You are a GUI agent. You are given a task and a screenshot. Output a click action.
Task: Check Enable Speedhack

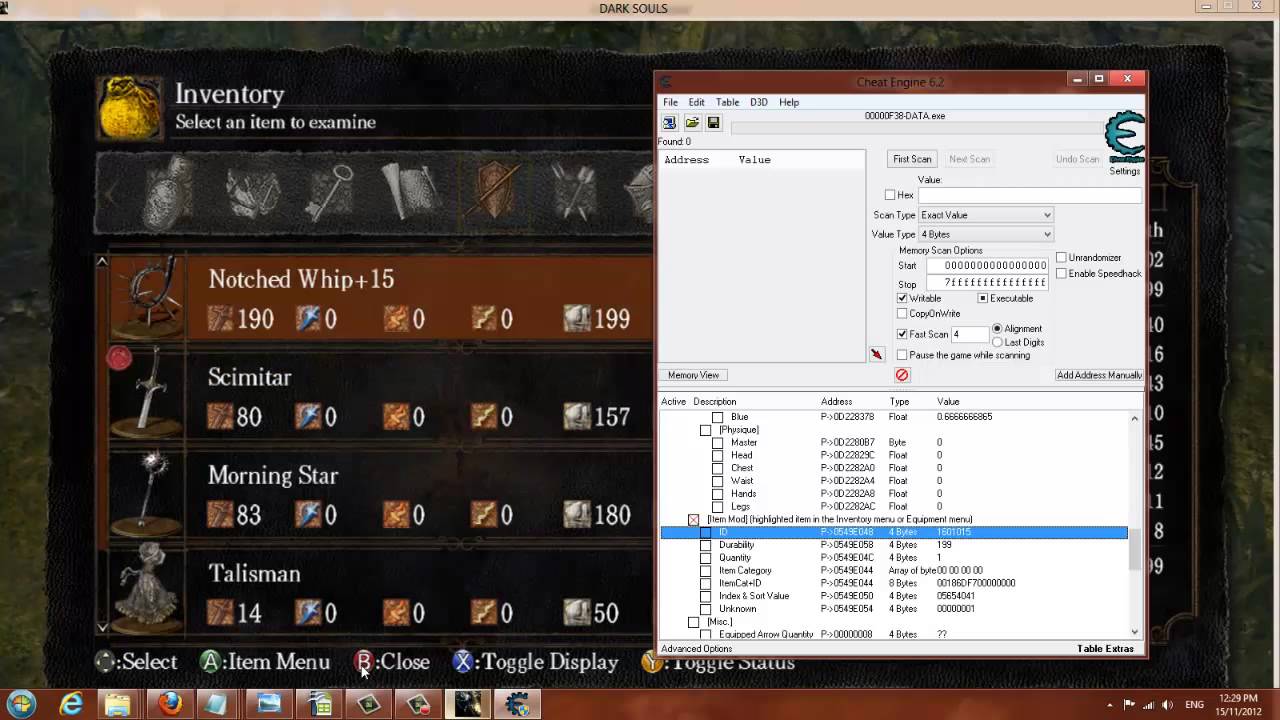point(1061,273)
